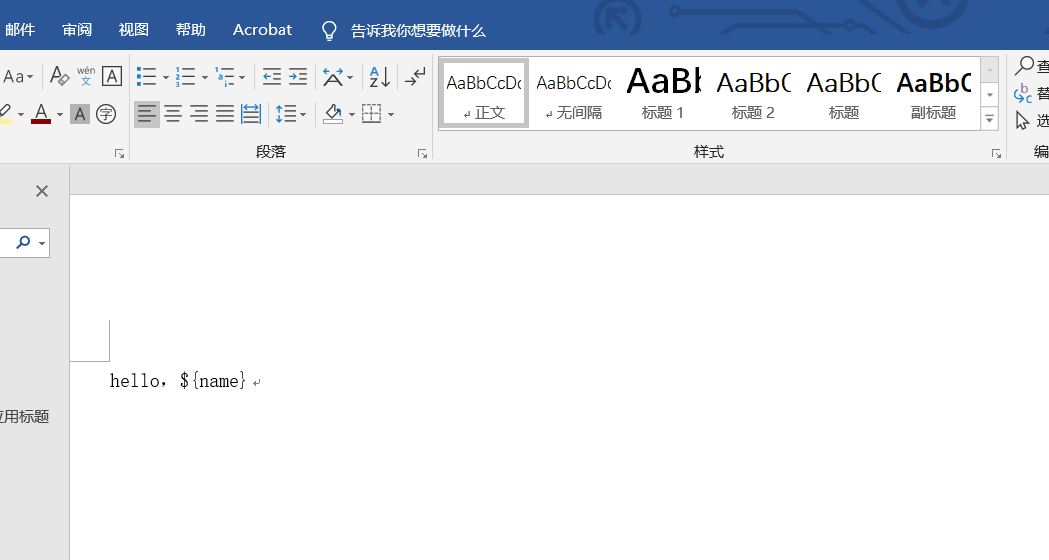Apply distributed alignment
The width and height of the screenshot is (1049, 560).
pyautogui.click(x=251, y=114)
